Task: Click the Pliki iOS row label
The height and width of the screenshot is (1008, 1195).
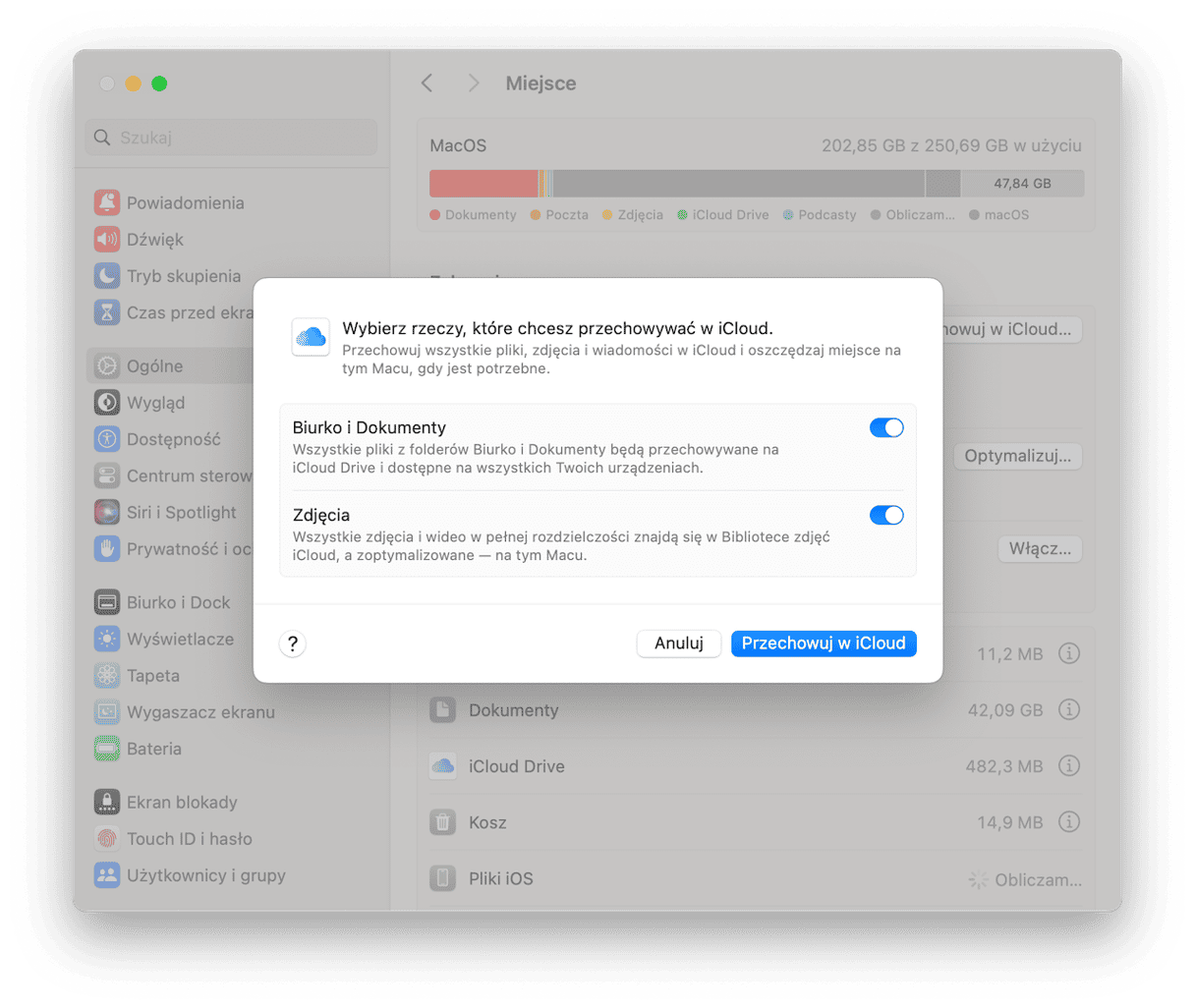Action: (500, 878)
